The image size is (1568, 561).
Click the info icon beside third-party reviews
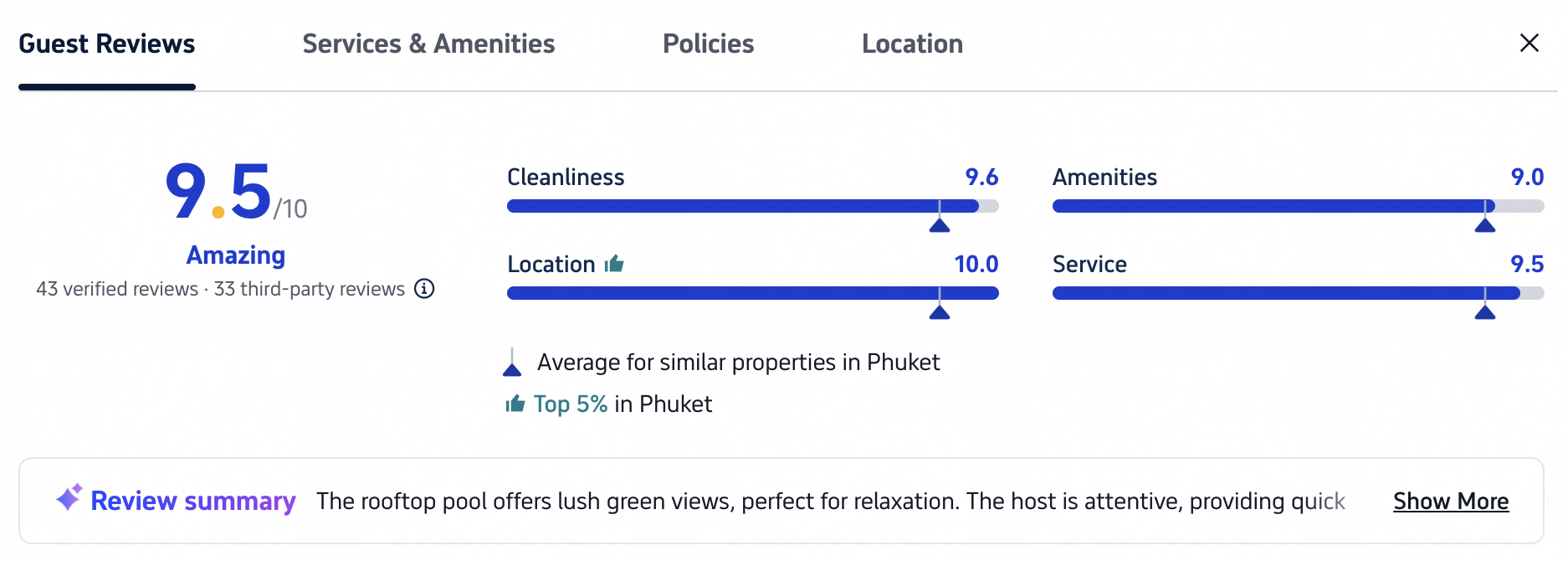pyautogui.click(x=425, y=289)
